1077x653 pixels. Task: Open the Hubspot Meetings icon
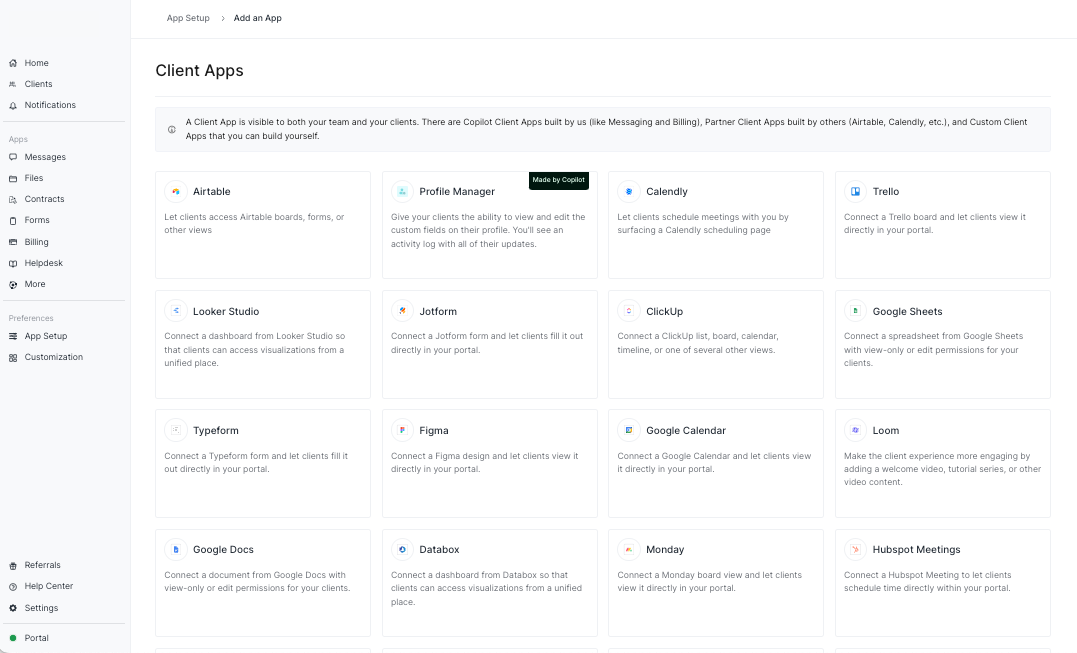pos(855,549)
